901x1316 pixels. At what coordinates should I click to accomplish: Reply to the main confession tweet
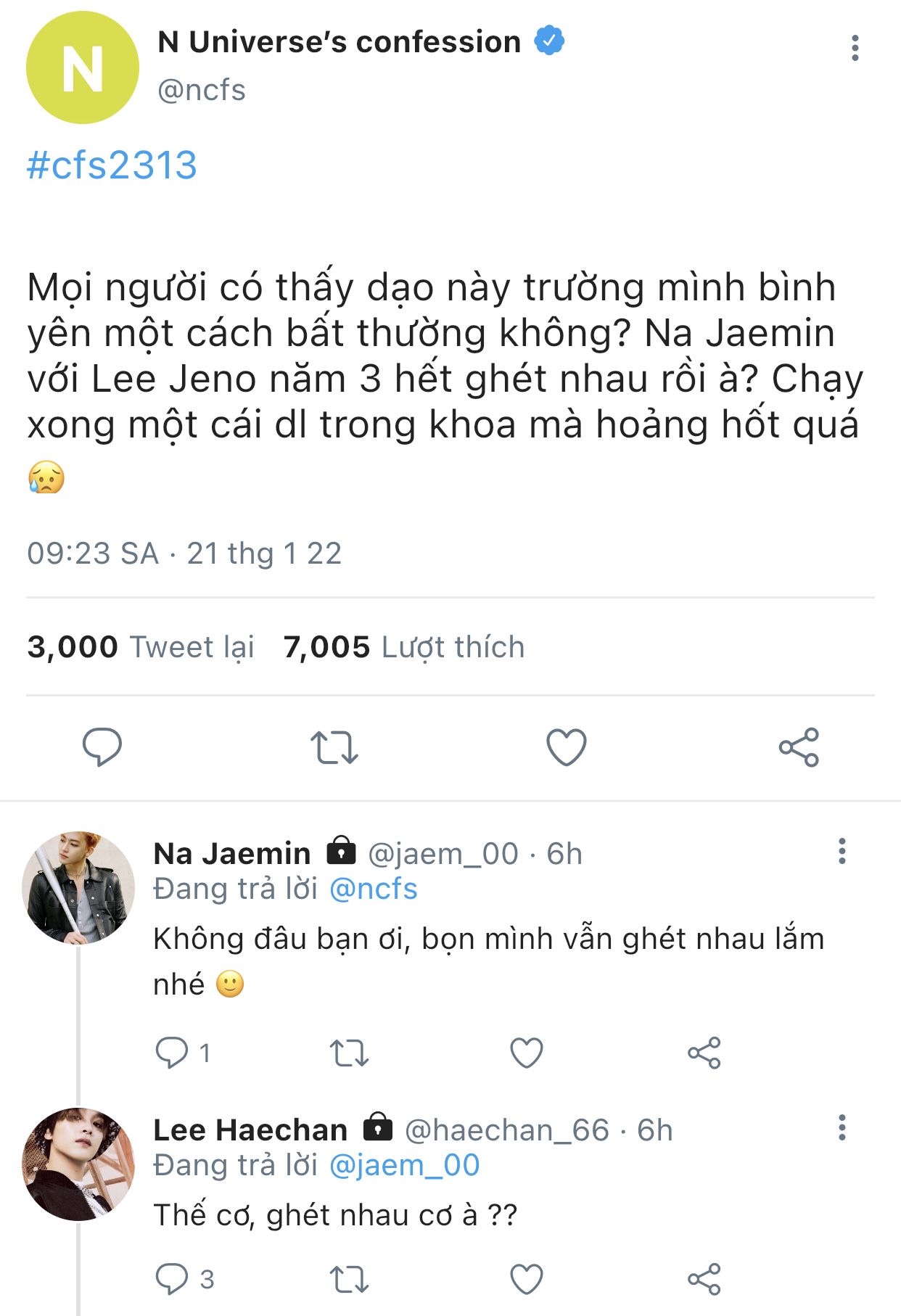tap(102, 747)
